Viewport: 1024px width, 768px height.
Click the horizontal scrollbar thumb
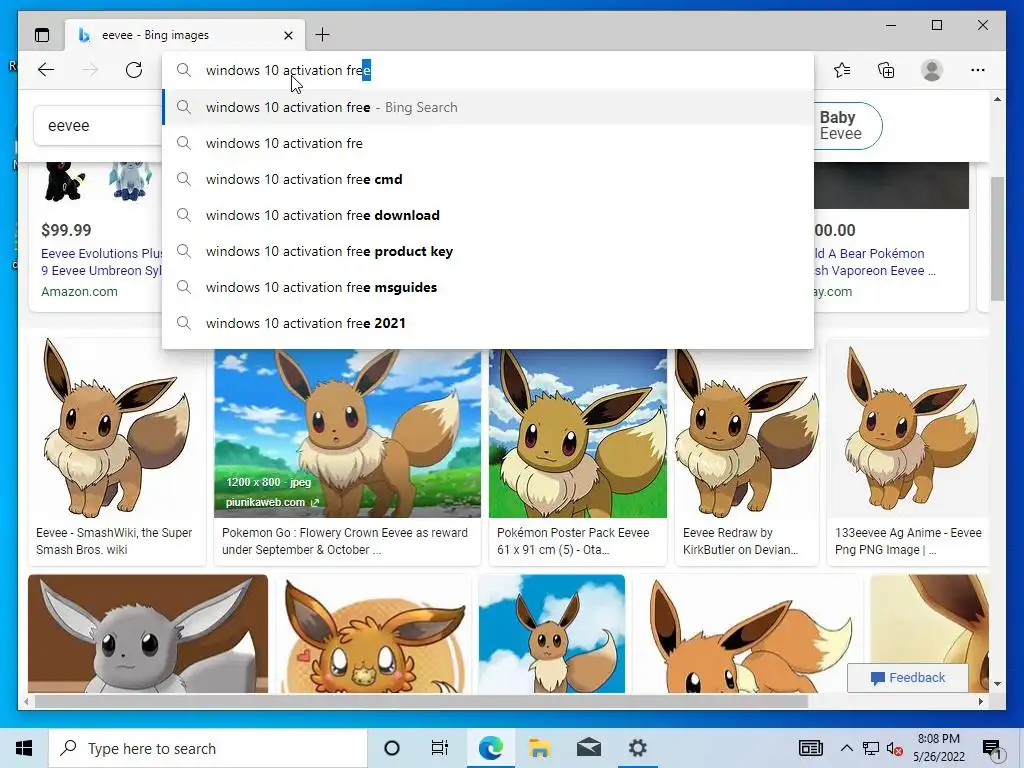point(421,701)
